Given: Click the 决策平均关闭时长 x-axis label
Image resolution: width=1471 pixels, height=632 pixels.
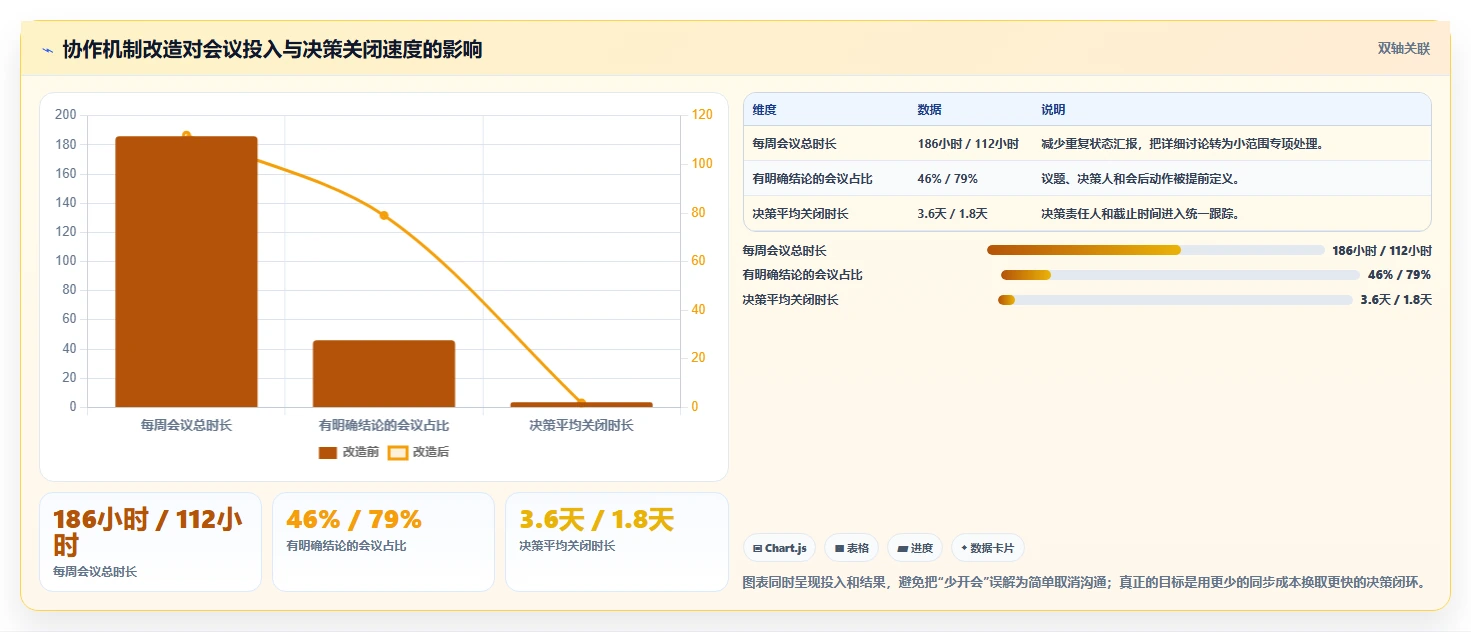Looking at the screenshot, I should click(582, 426).
